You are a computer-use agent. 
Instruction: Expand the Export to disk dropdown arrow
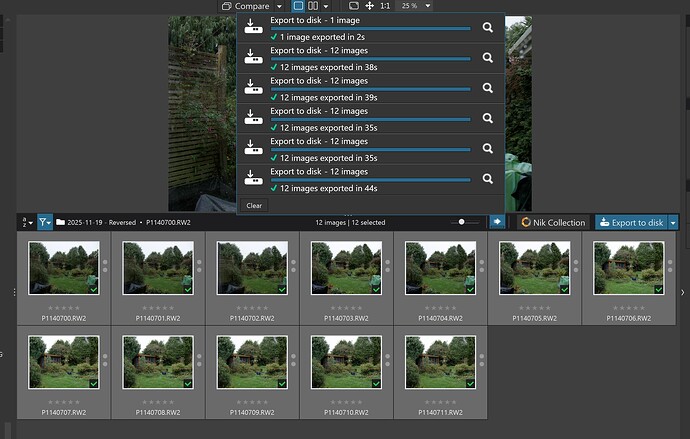pyautogui.click(x=673, y=222)
